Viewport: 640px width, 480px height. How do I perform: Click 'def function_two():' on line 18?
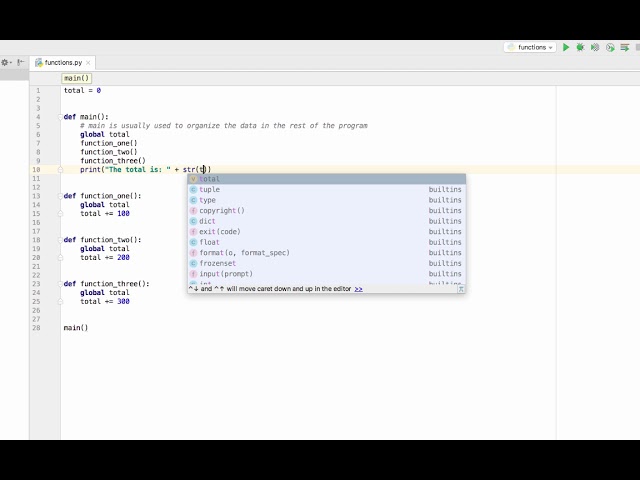tap(102, 240)
